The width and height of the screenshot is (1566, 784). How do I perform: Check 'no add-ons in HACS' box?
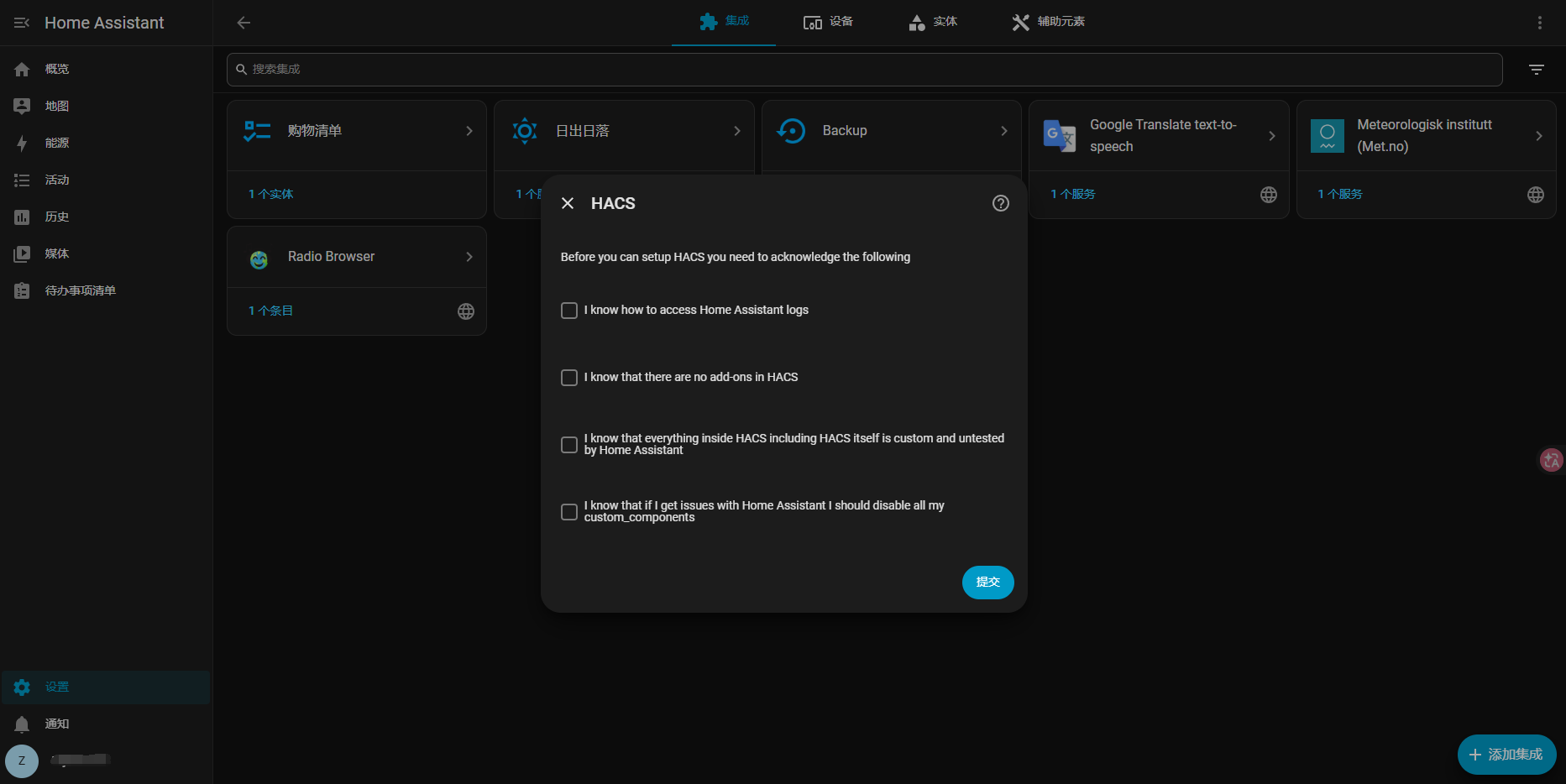coord(569,378)
